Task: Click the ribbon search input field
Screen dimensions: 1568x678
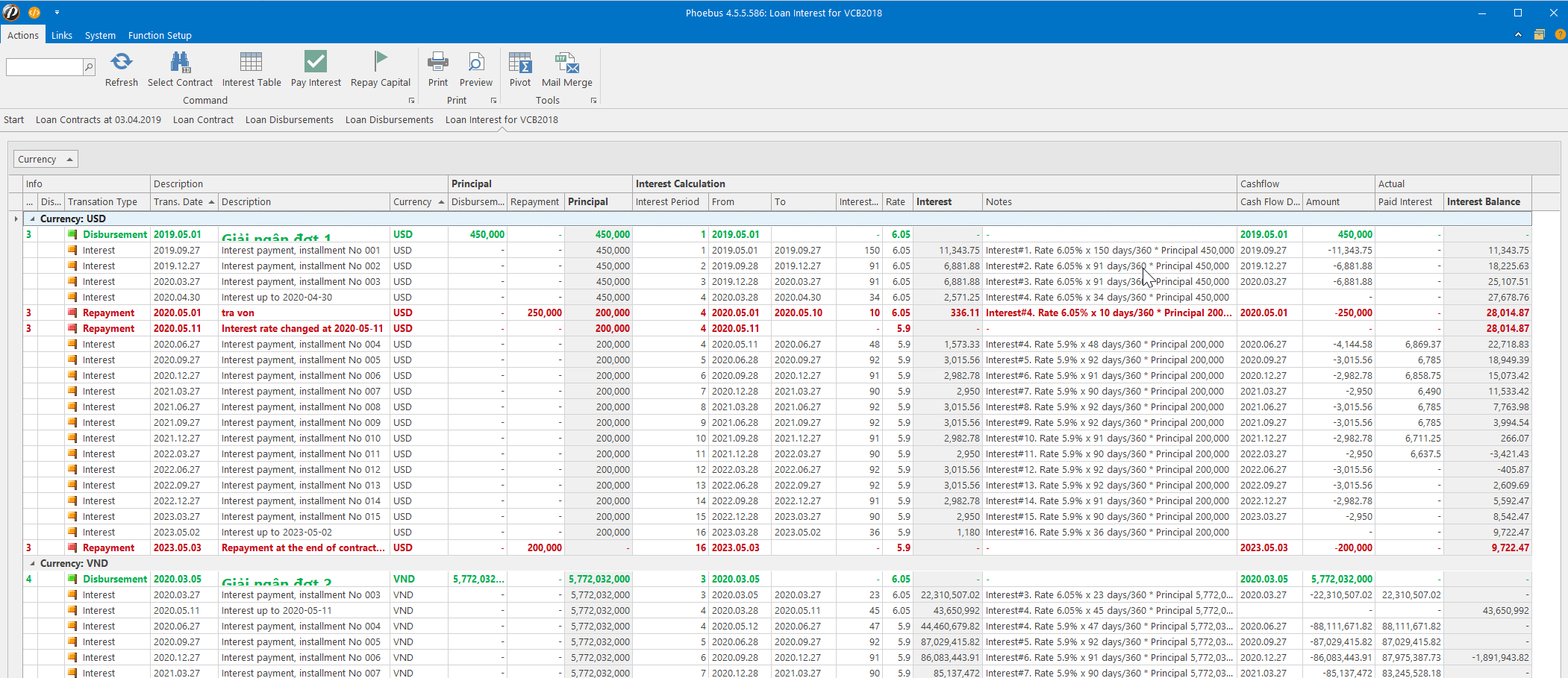Action: pos(44,67)
